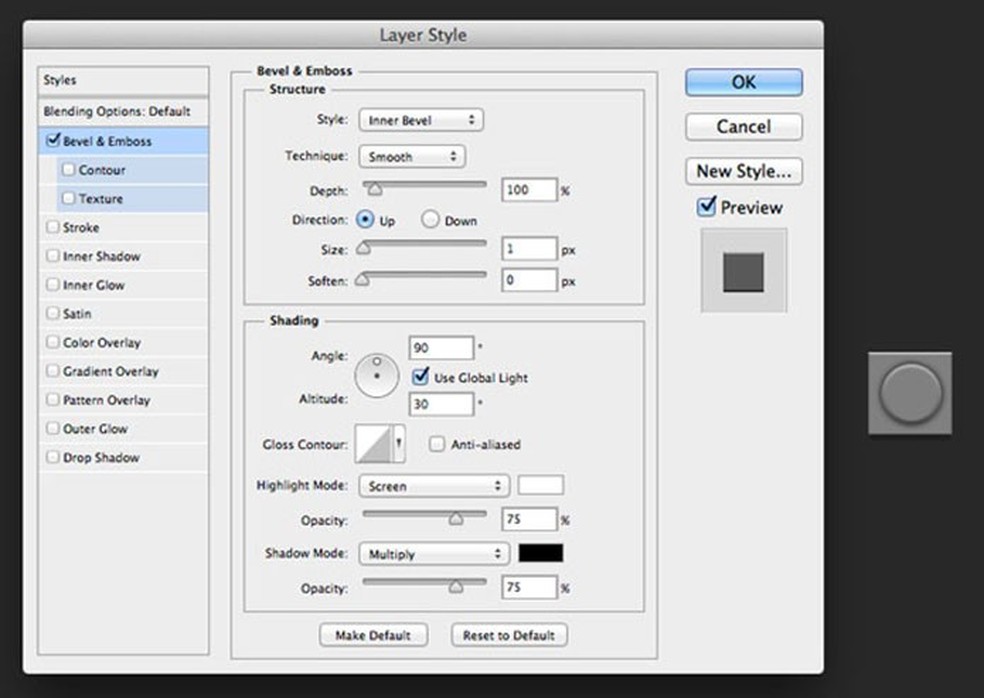The image size is (984, 698).
Task: Click the style preview thumbnail
Action: tap(743, 271)
